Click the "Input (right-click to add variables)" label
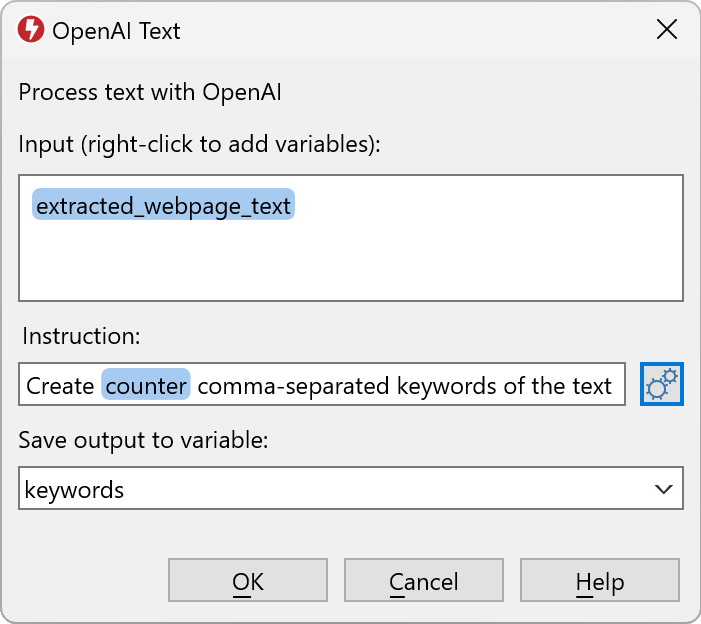This screenshot has height=624, width=701. click(x=199, y=144)
